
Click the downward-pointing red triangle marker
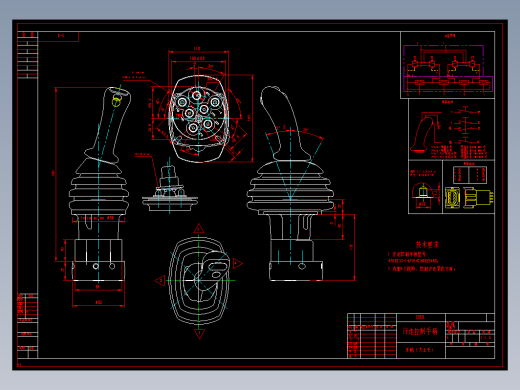(x=199, y=333)
